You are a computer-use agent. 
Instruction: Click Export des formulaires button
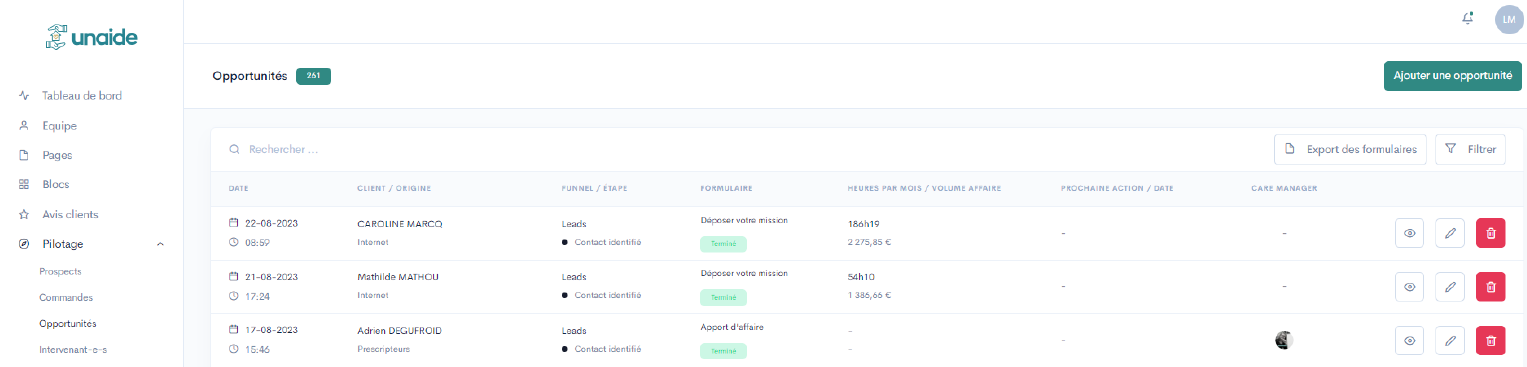1350,150
